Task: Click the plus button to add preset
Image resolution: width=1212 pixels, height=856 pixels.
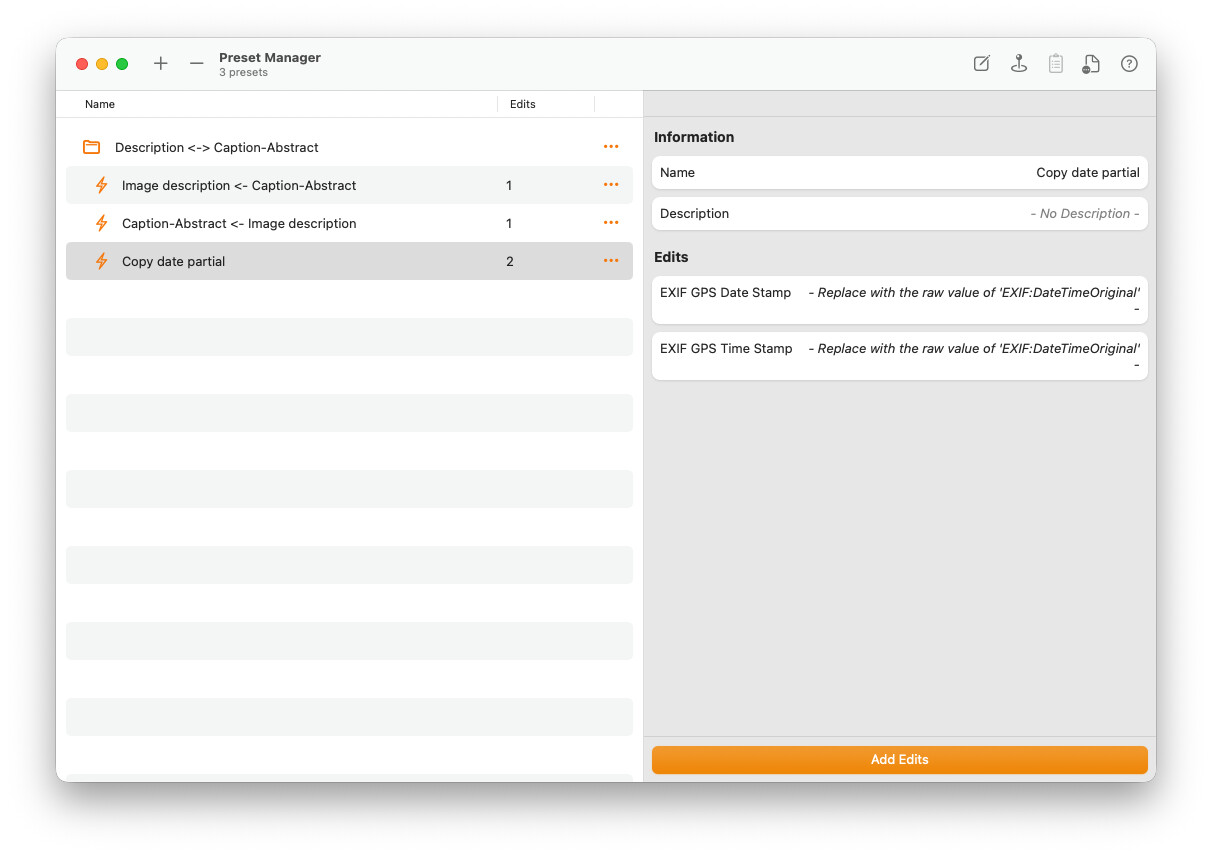Action: (x=161, y=64)
